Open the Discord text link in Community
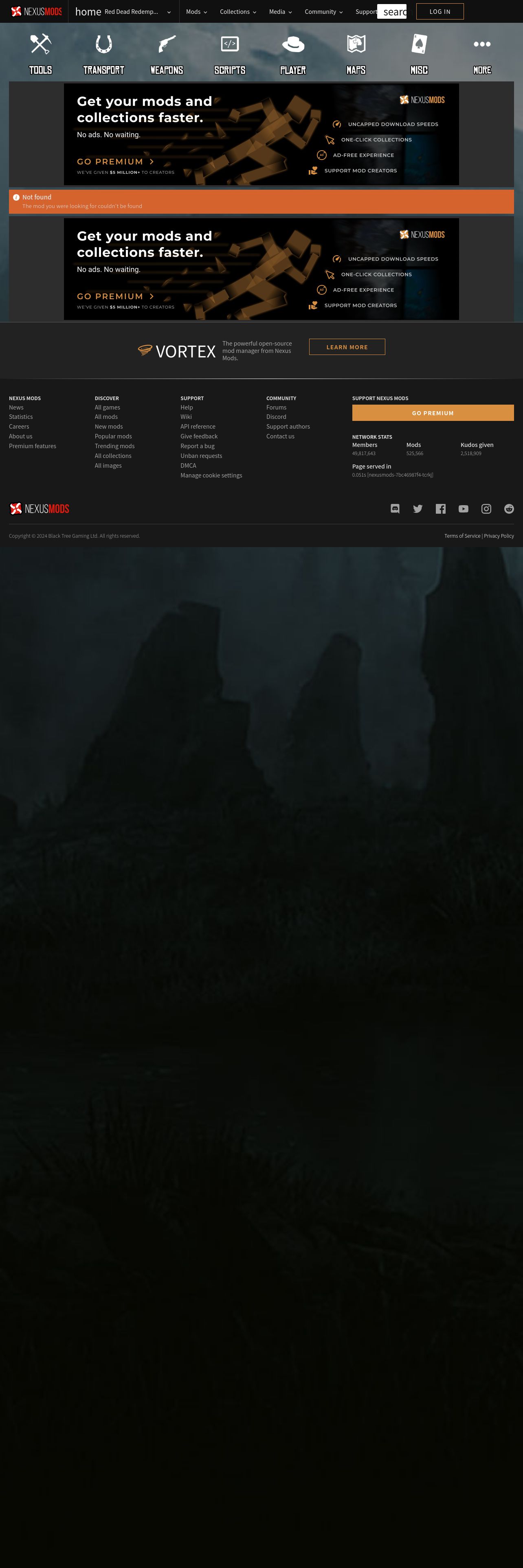This screenshot has height=1568, width=523. pos(276,417)
